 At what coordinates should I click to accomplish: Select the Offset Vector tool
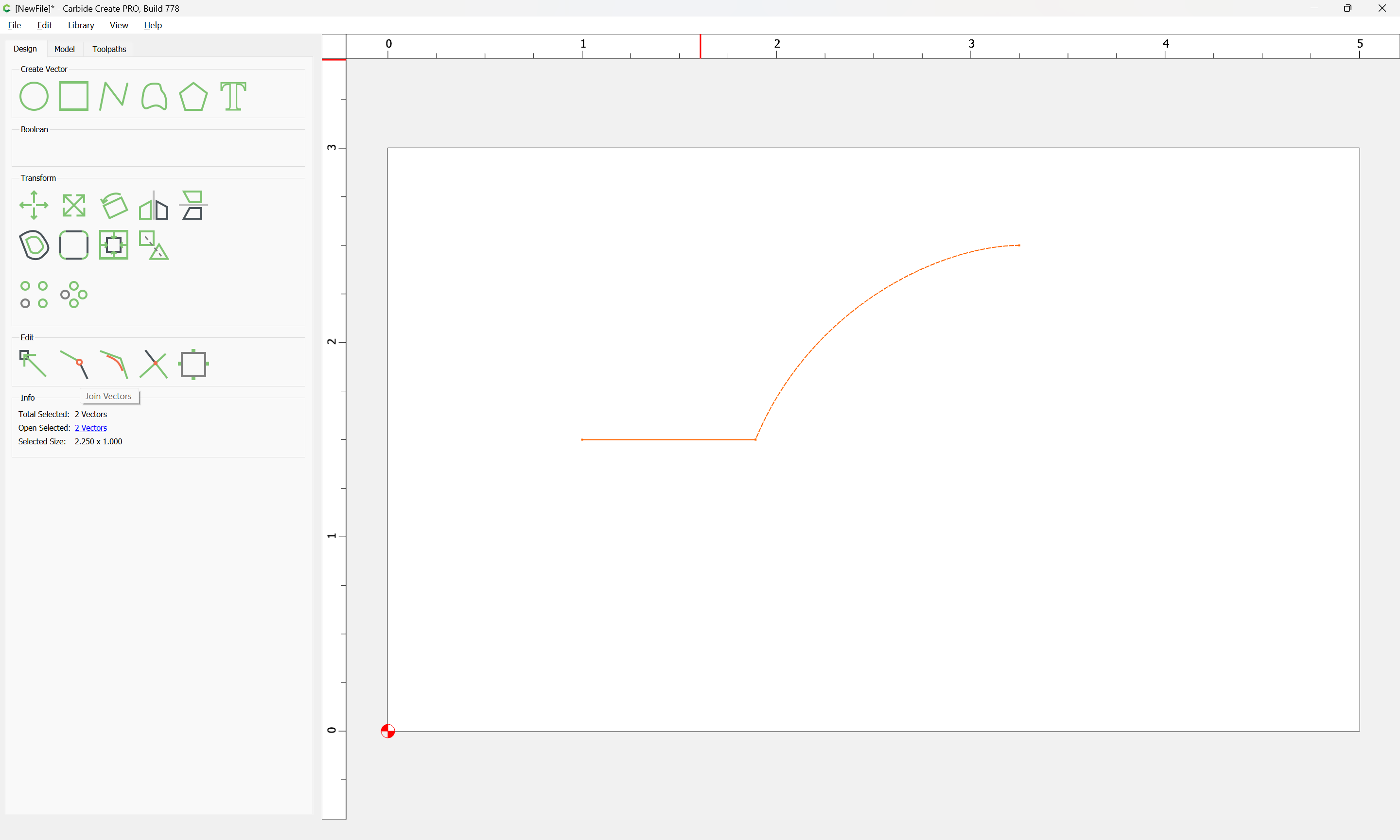(x=34, y=245)
